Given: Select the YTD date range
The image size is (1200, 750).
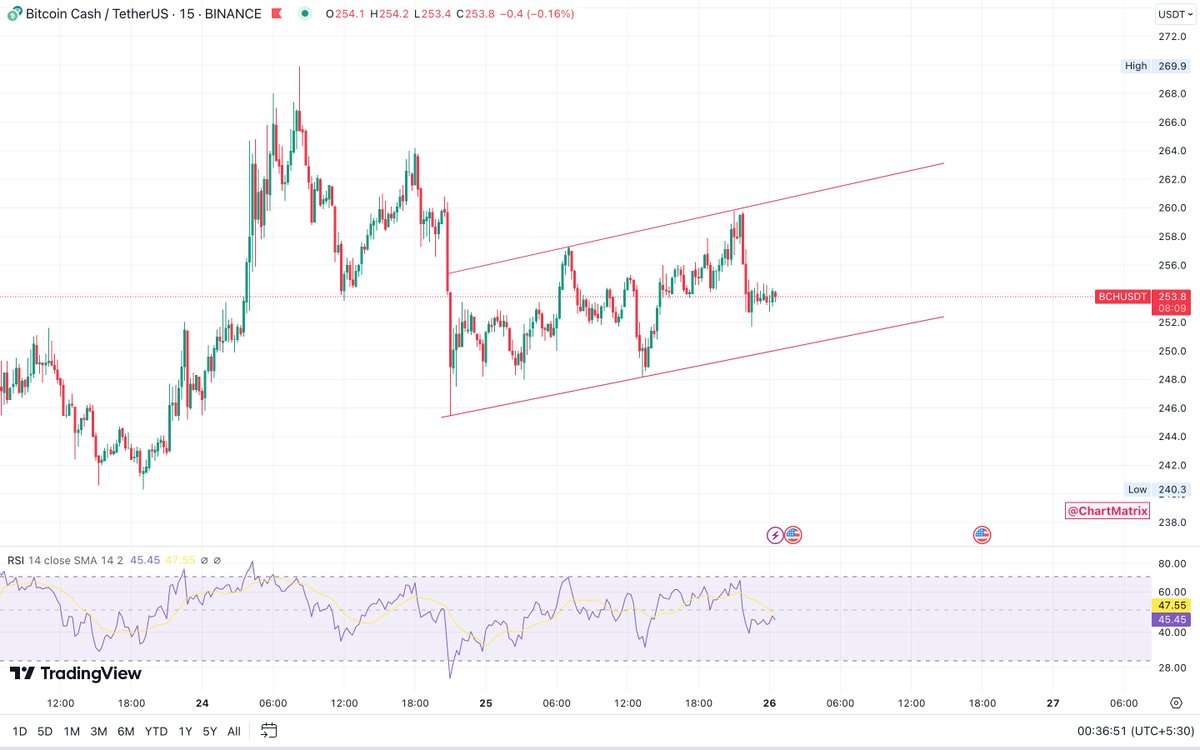Looking at the screenshot, I should coord(155,731).
